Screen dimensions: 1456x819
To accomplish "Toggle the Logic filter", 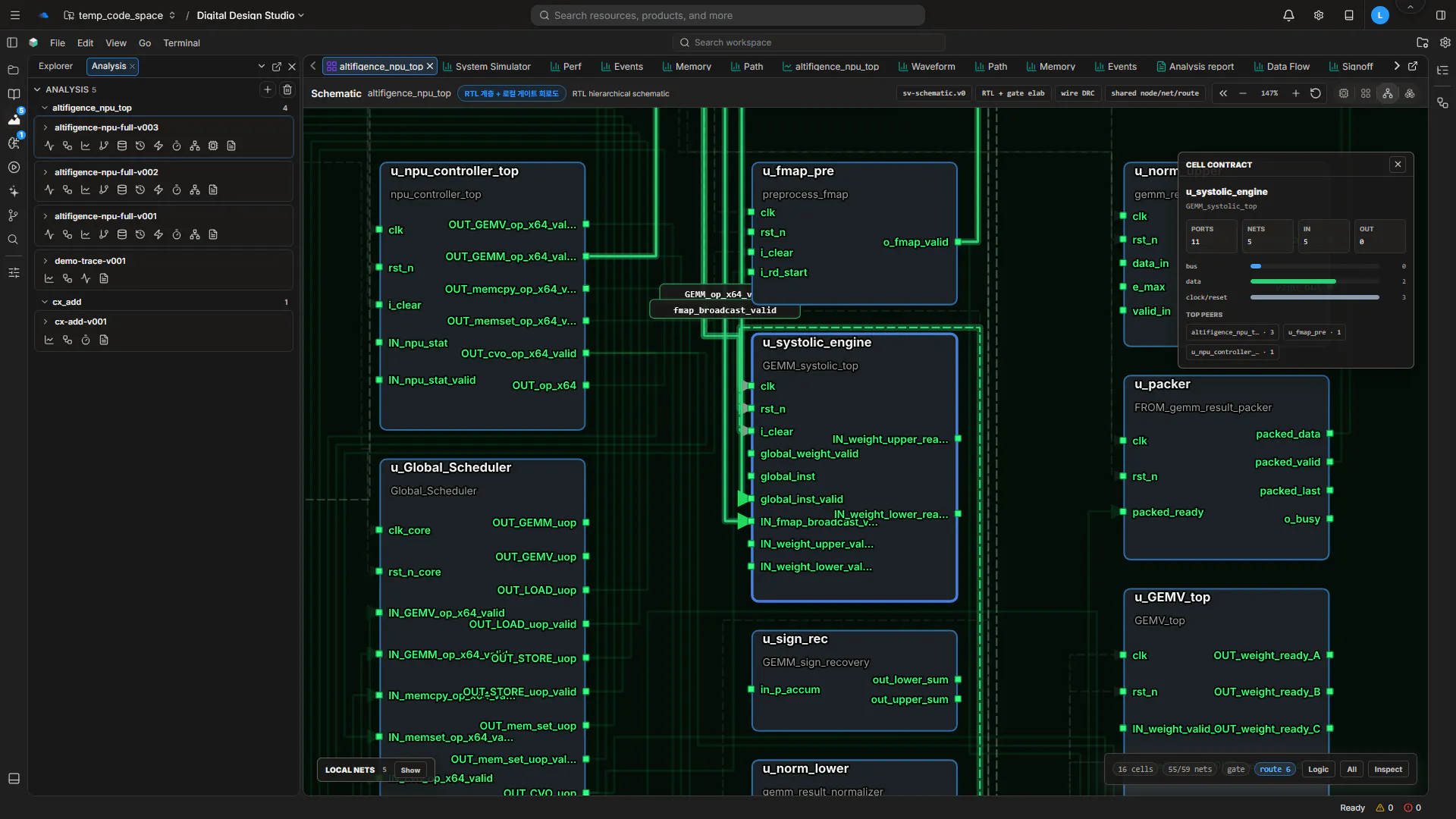I will [1318, 770].
